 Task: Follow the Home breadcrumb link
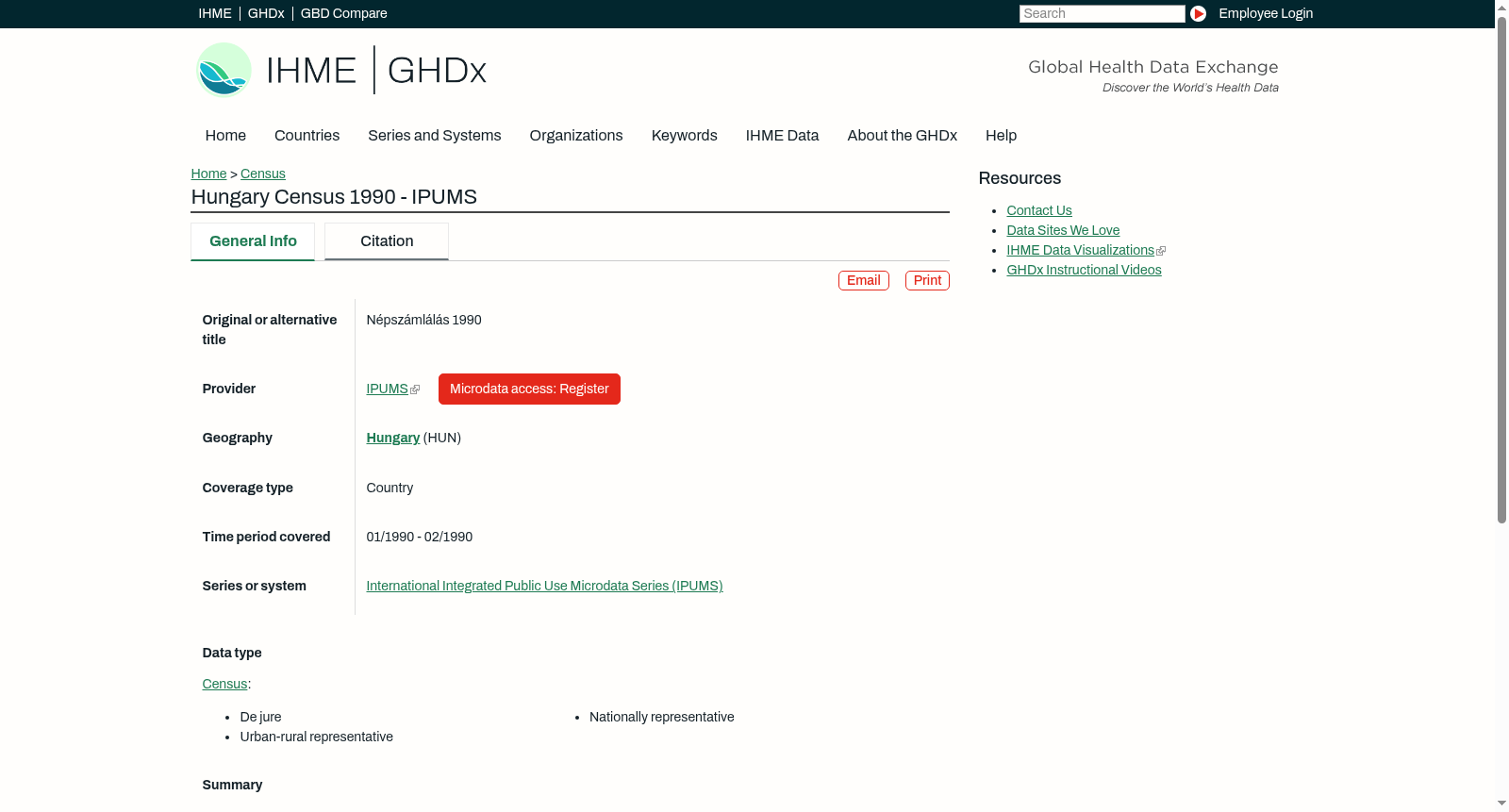coord(208,174)
